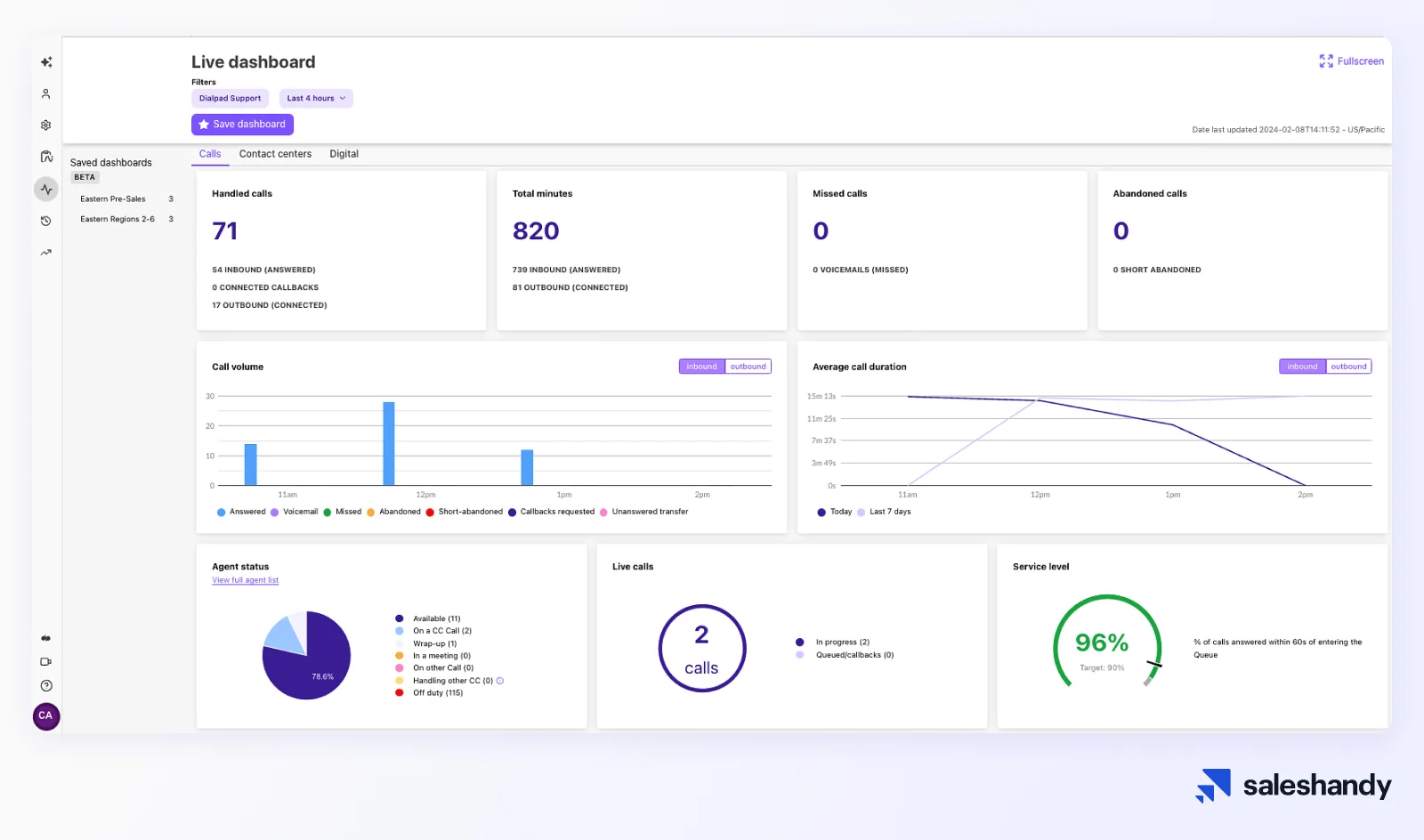Toggle Callbacks requested legend entry

point(552,512)
